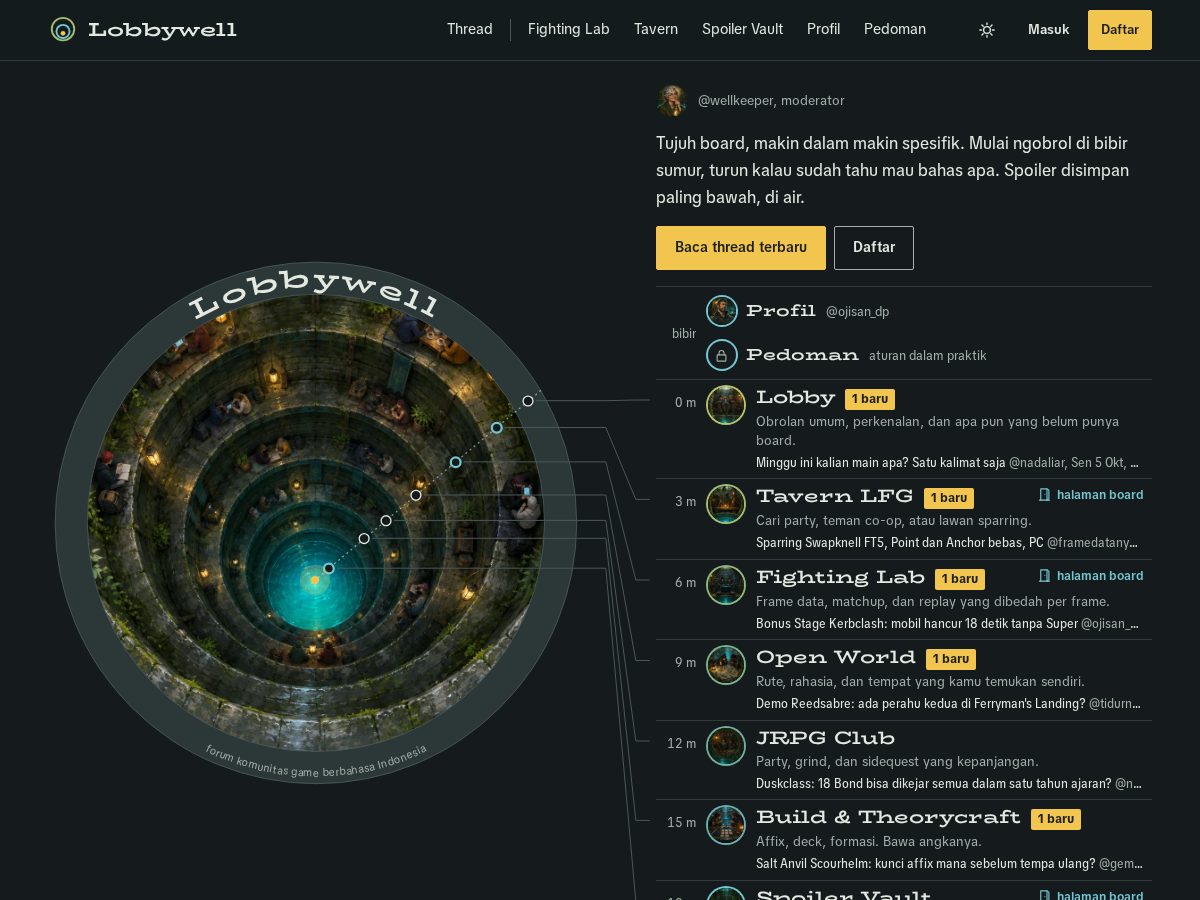The height and width of the screenshot is (900, 1200).
Task: Open the Lobby board title
Action: [795, 398]
